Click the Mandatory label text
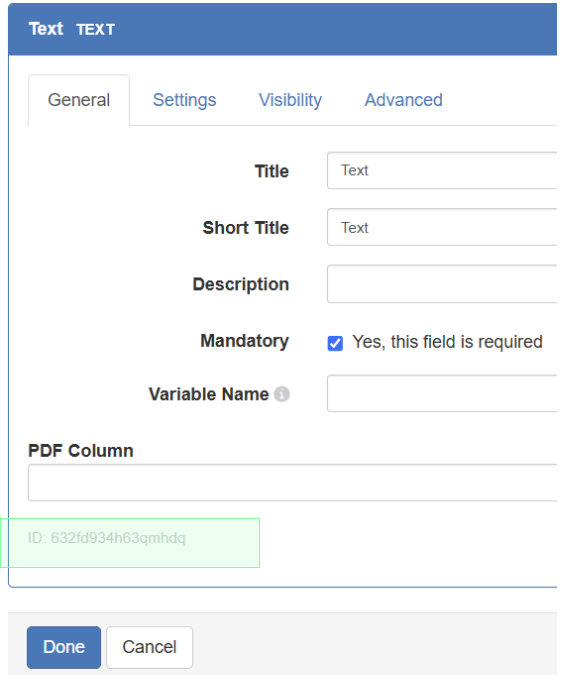The height and width of the screenshot is (681, 561). [x=244, y=341]
